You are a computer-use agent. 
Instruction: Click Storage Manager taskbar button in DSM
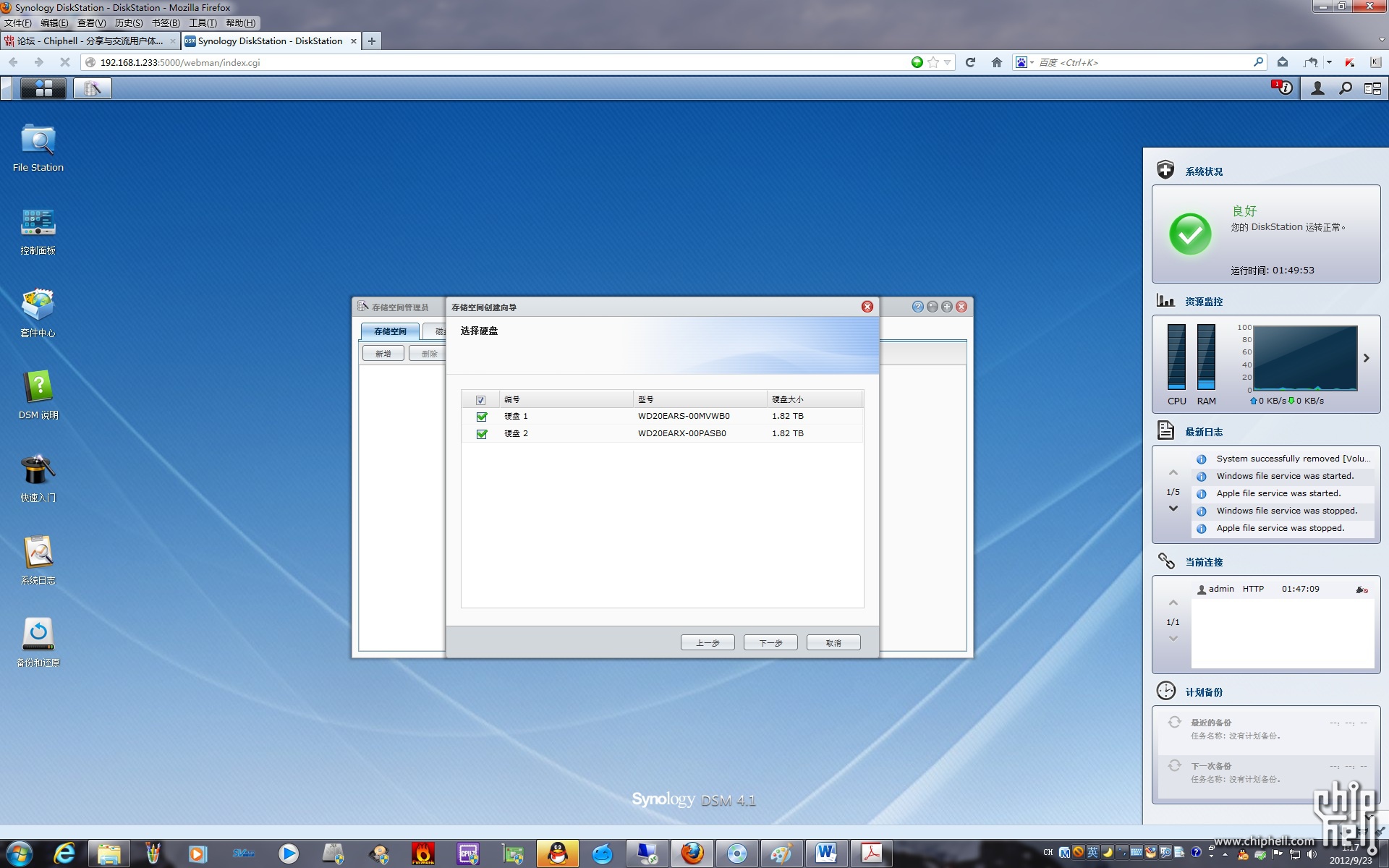tap(93, 88)
